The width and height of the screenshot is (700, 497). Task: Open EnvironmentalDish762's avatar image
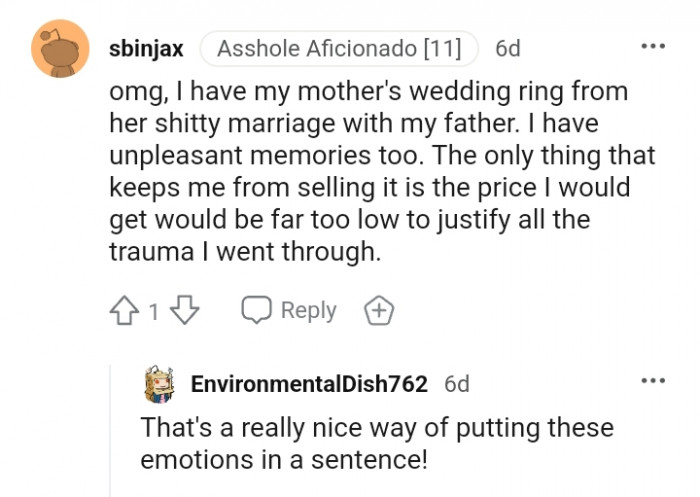click(160, 384)
